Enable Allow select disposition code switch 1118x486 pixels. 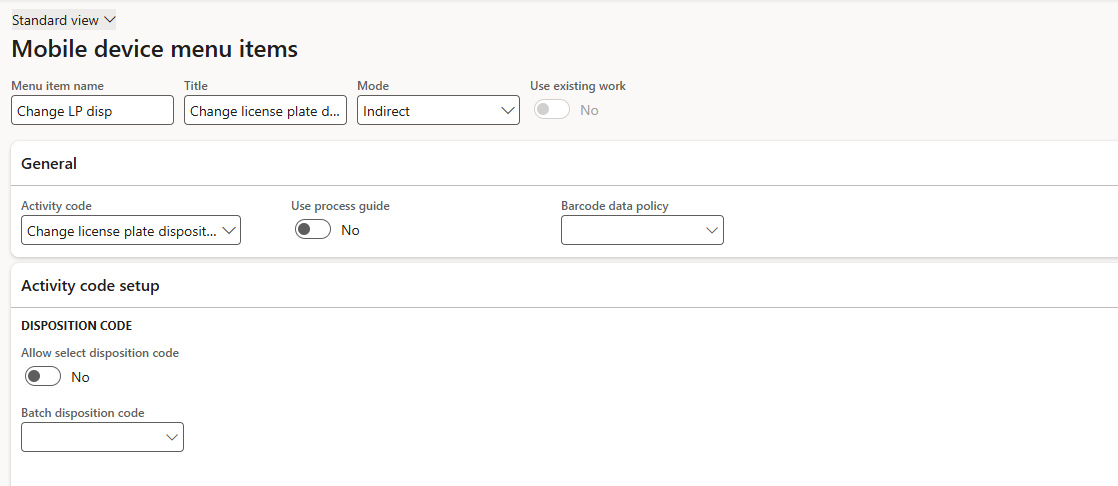pos(43,377)
